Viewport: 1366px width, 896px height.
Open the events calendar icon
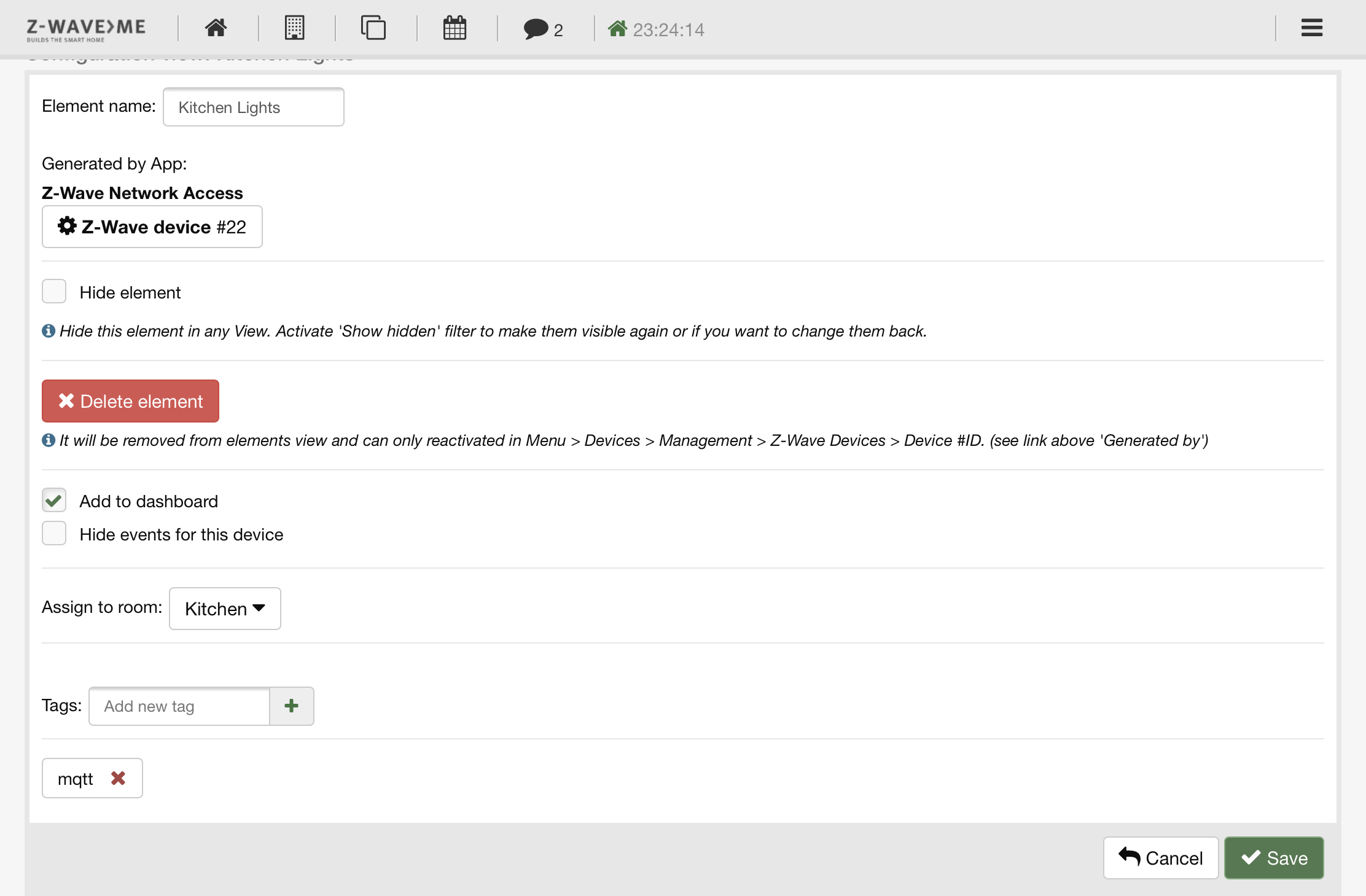pos(455,28)
